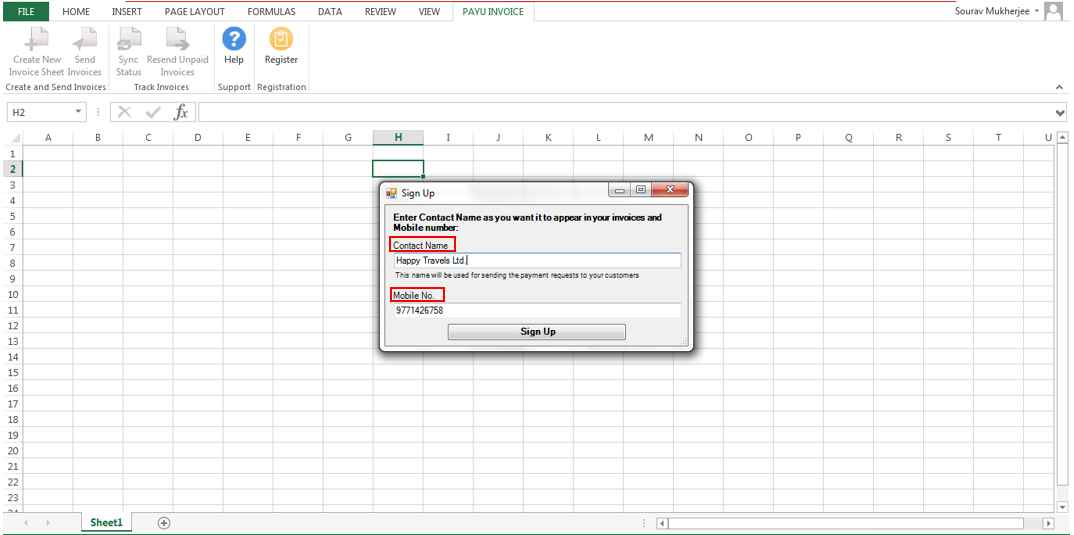The height and width of the screenshot is (535, 1074).
Task: Click the formula bar input area
Action: [625, 112]
